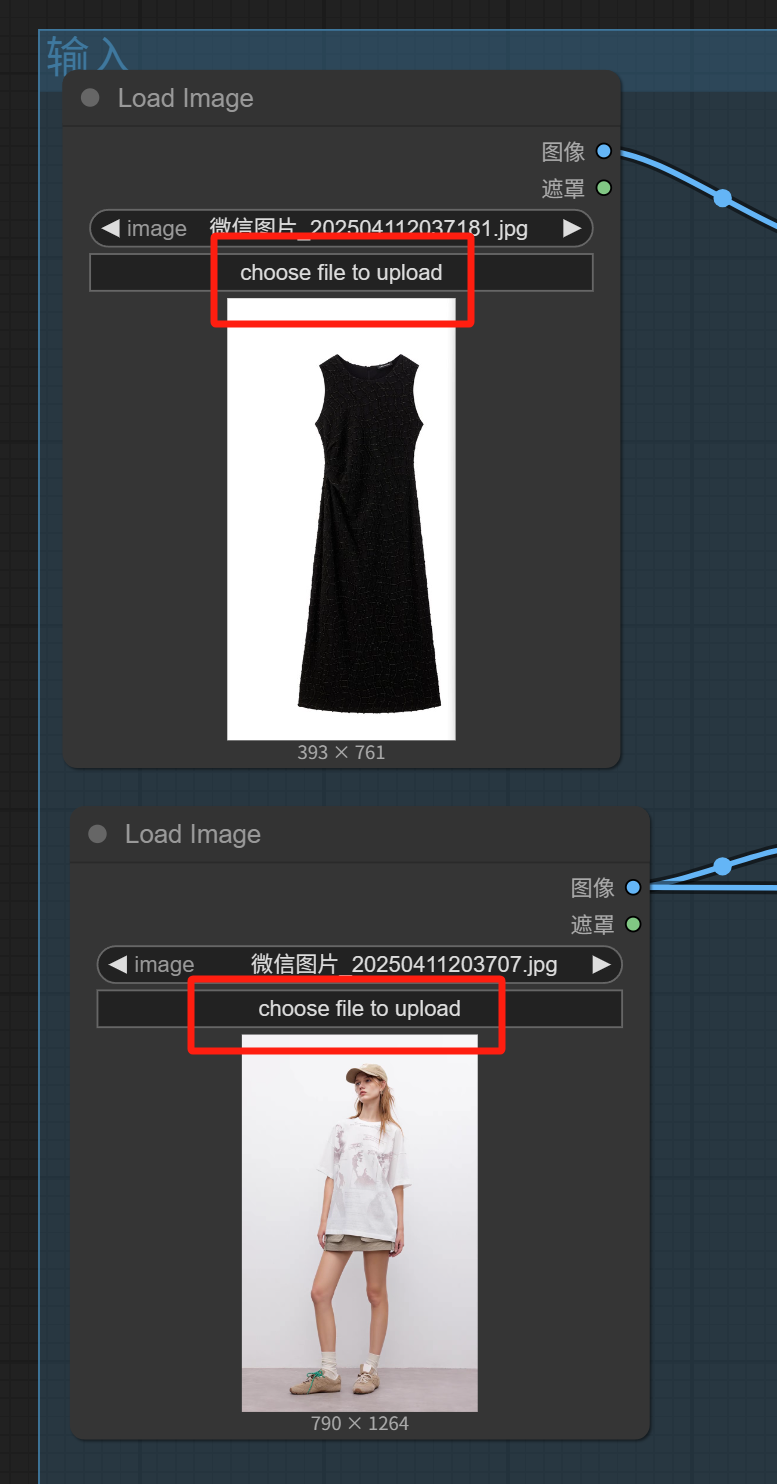
Task: Click the Load Image title of the model node
Action: 193,834
